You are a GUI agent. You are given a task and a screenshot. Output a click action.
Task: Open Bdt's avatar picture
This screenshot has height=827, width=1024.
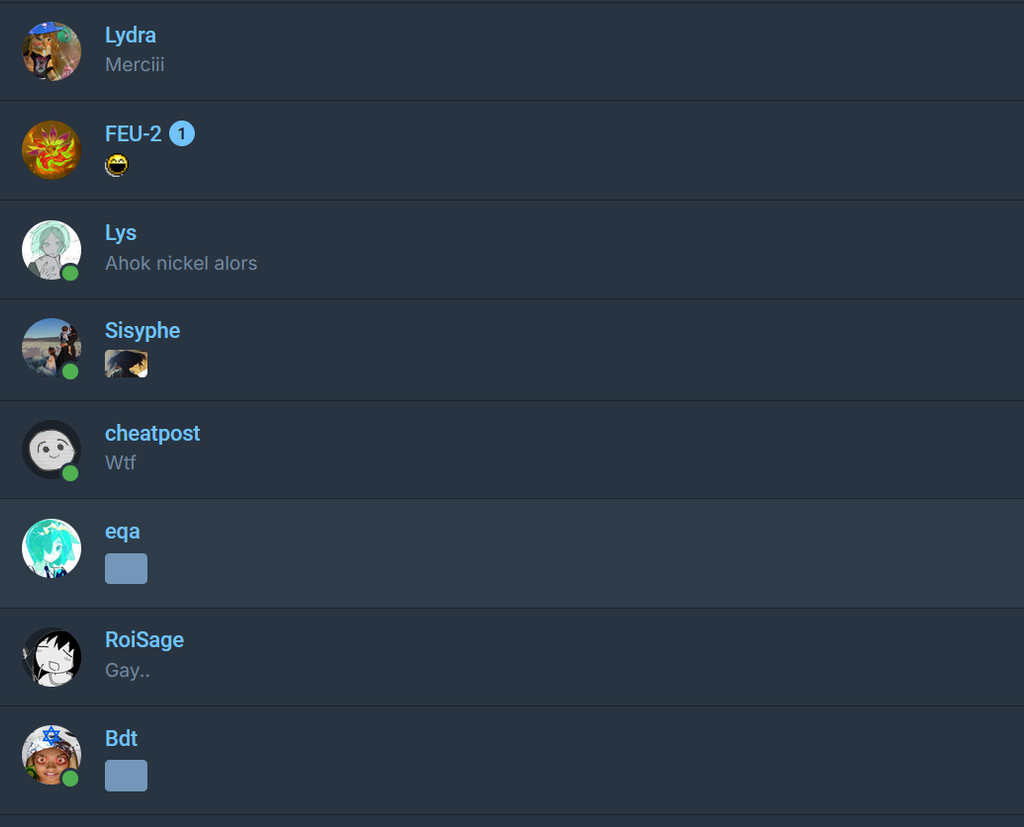coord(51,755)
